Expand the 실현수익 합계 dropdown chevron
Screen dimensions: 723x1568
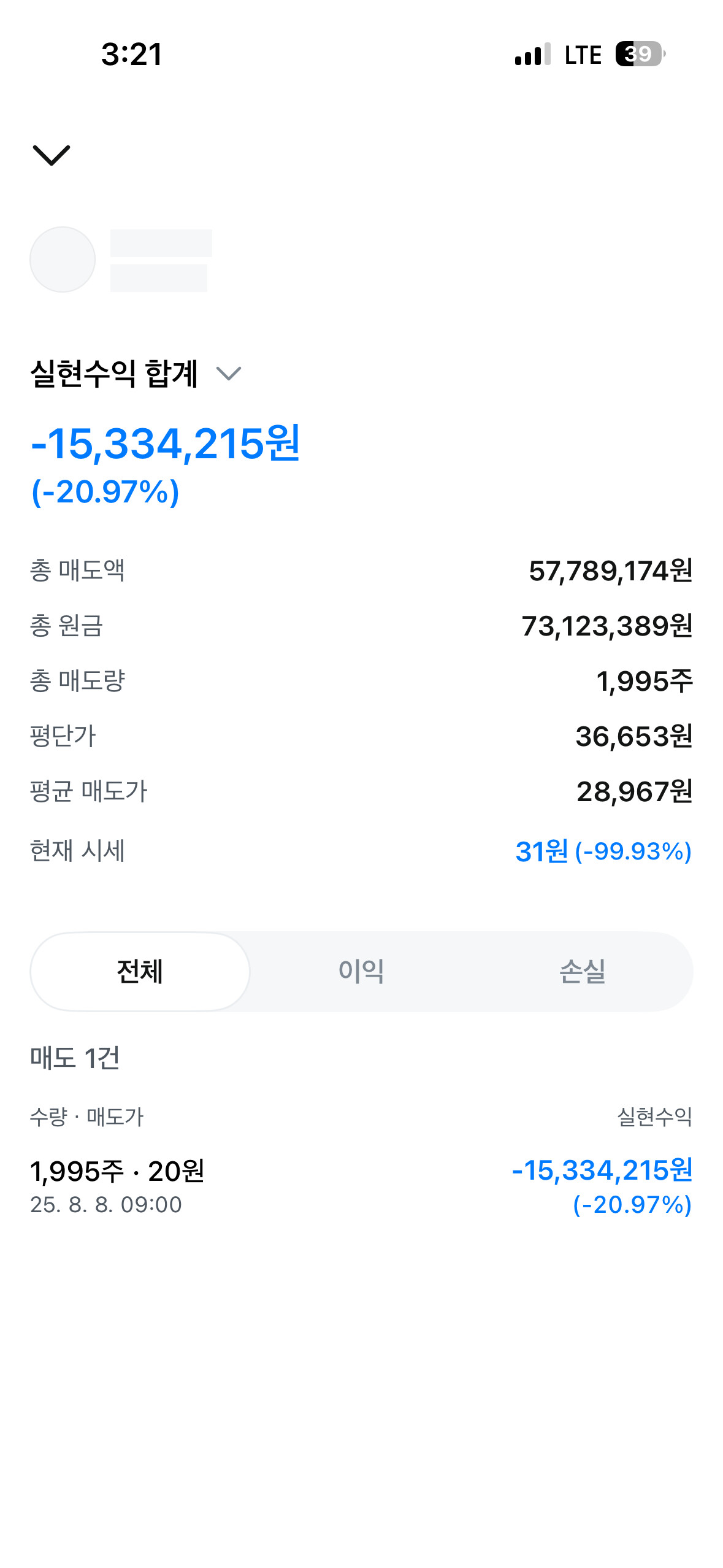[x=229, y=373]
